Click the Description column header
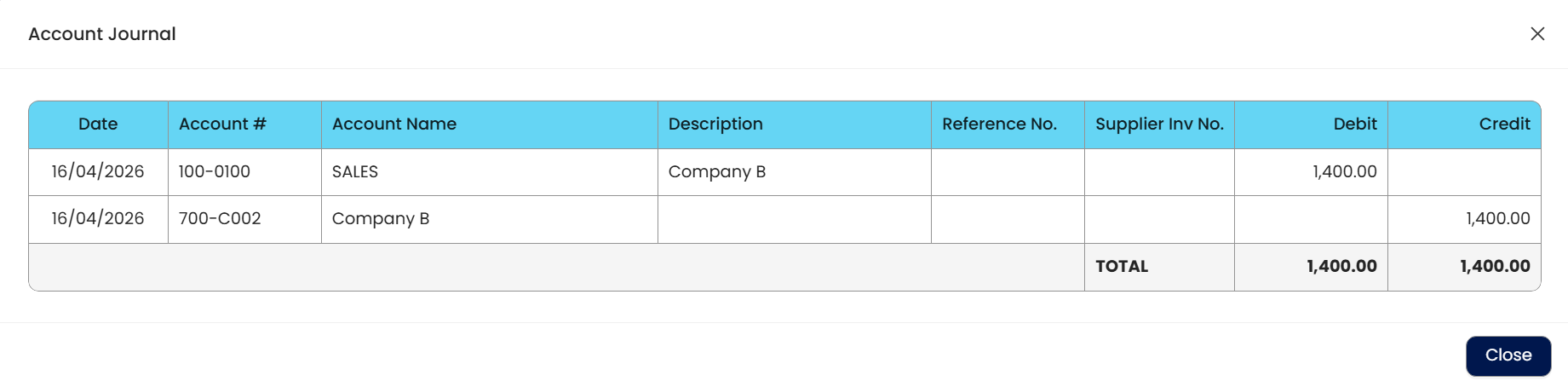Viewport: 1568px width, 387px height. 715,124
